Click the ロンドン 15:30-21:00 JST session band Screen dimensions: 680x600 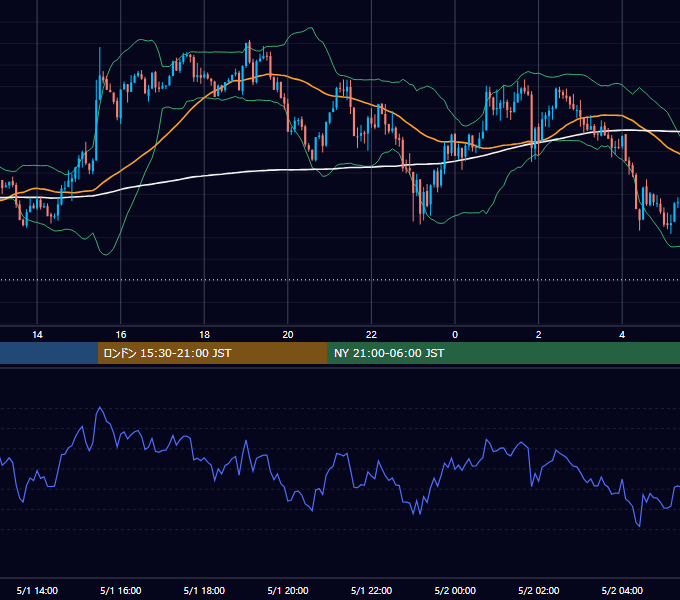point(212,353)
